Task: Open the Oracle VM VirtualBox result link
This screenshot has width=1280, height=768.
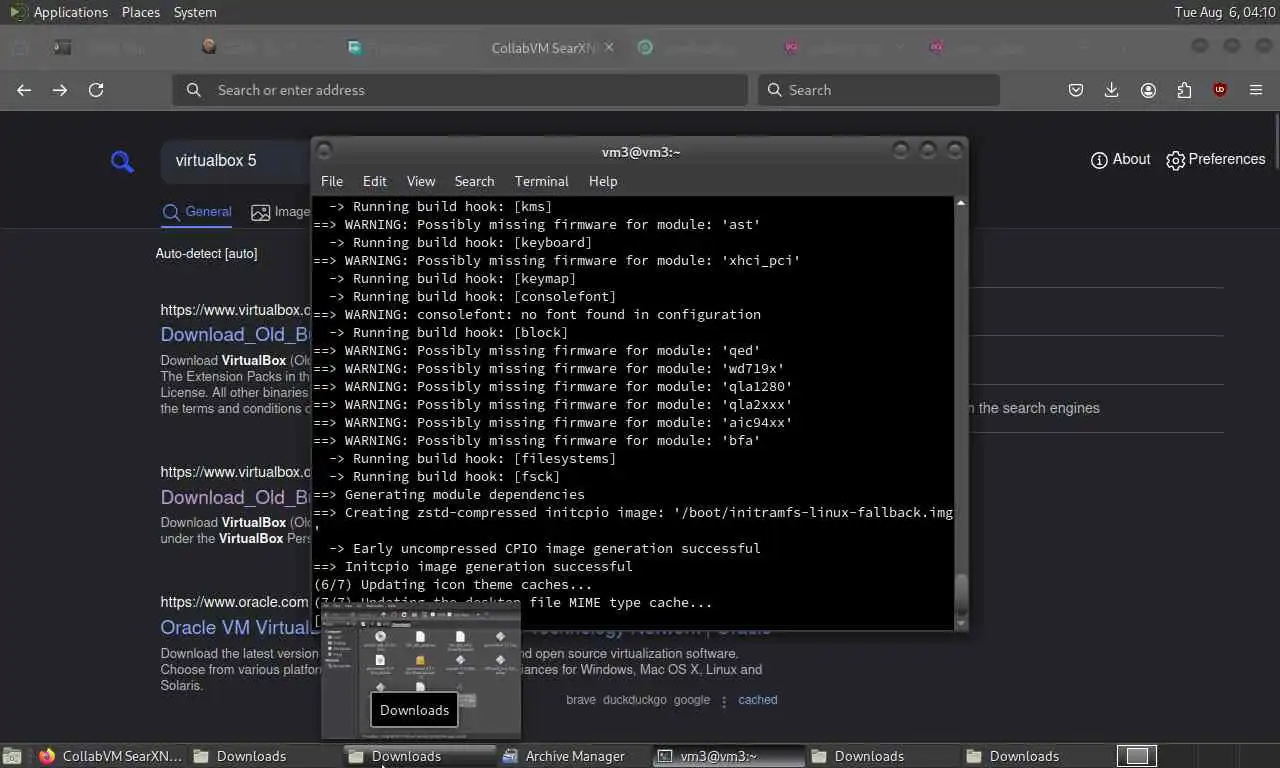Action: (235, 627)
